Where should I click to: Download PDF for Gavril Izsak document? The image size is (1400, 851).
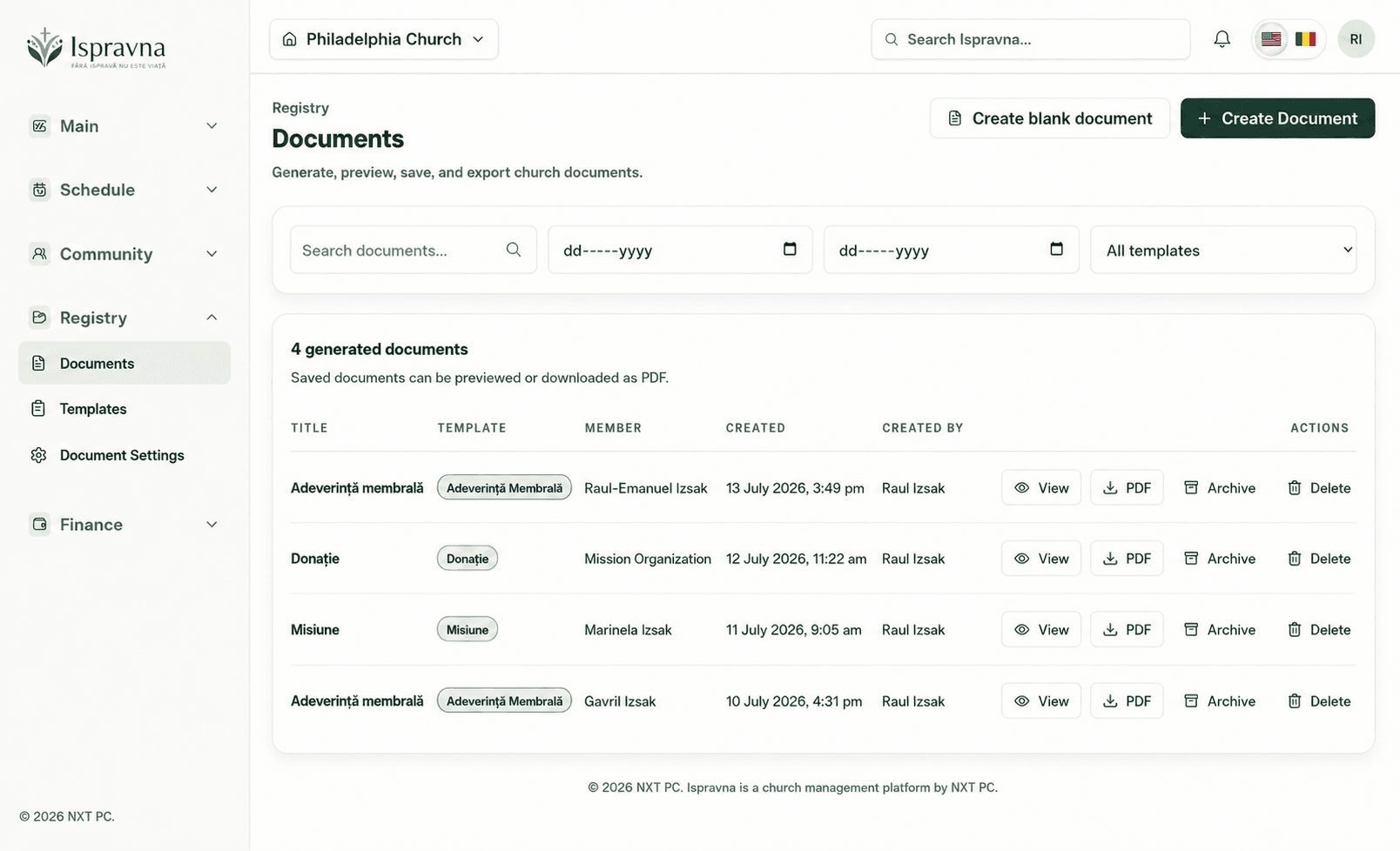(x=1127, y=701)
